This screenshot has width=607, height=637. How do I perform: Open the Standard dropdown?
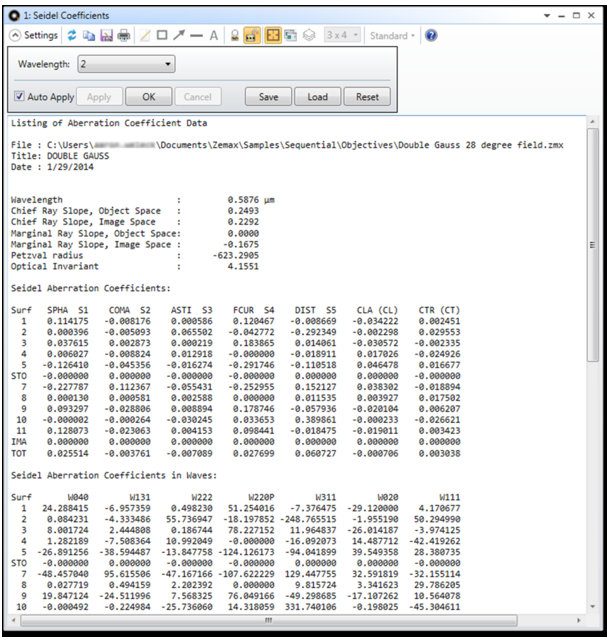pos(392,36)
